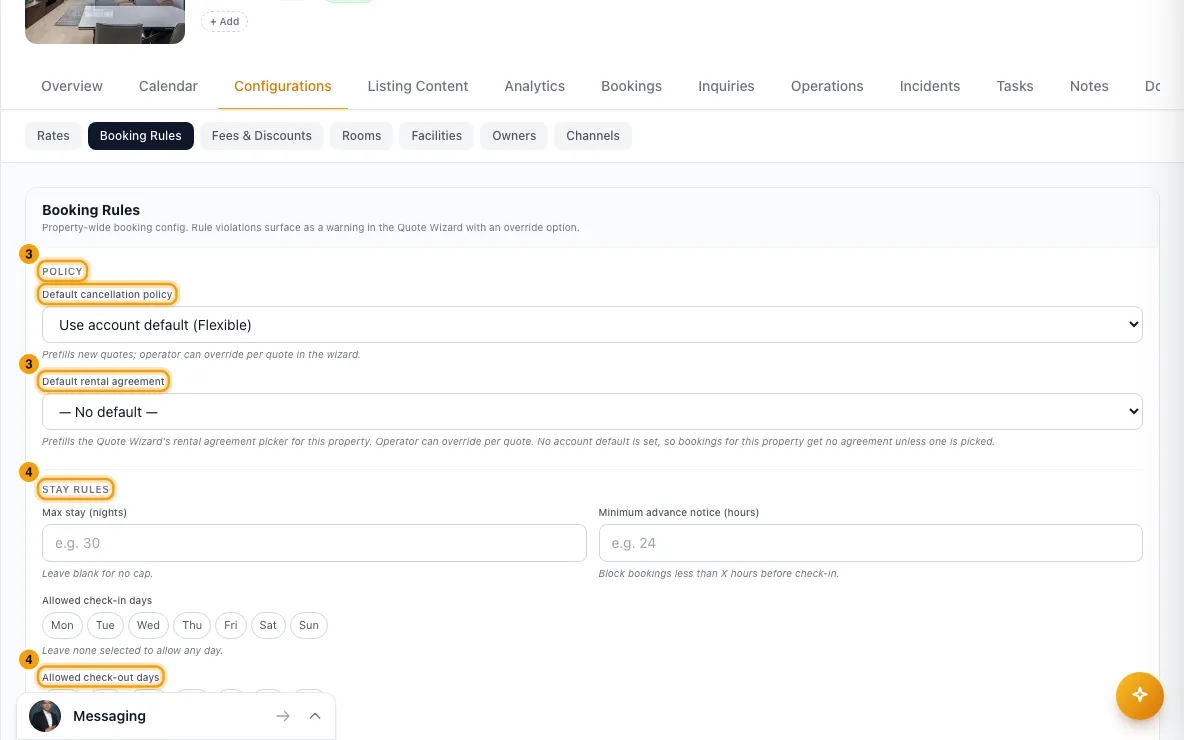
Task: Go to the Operations tab
Action: pos(827,86)
